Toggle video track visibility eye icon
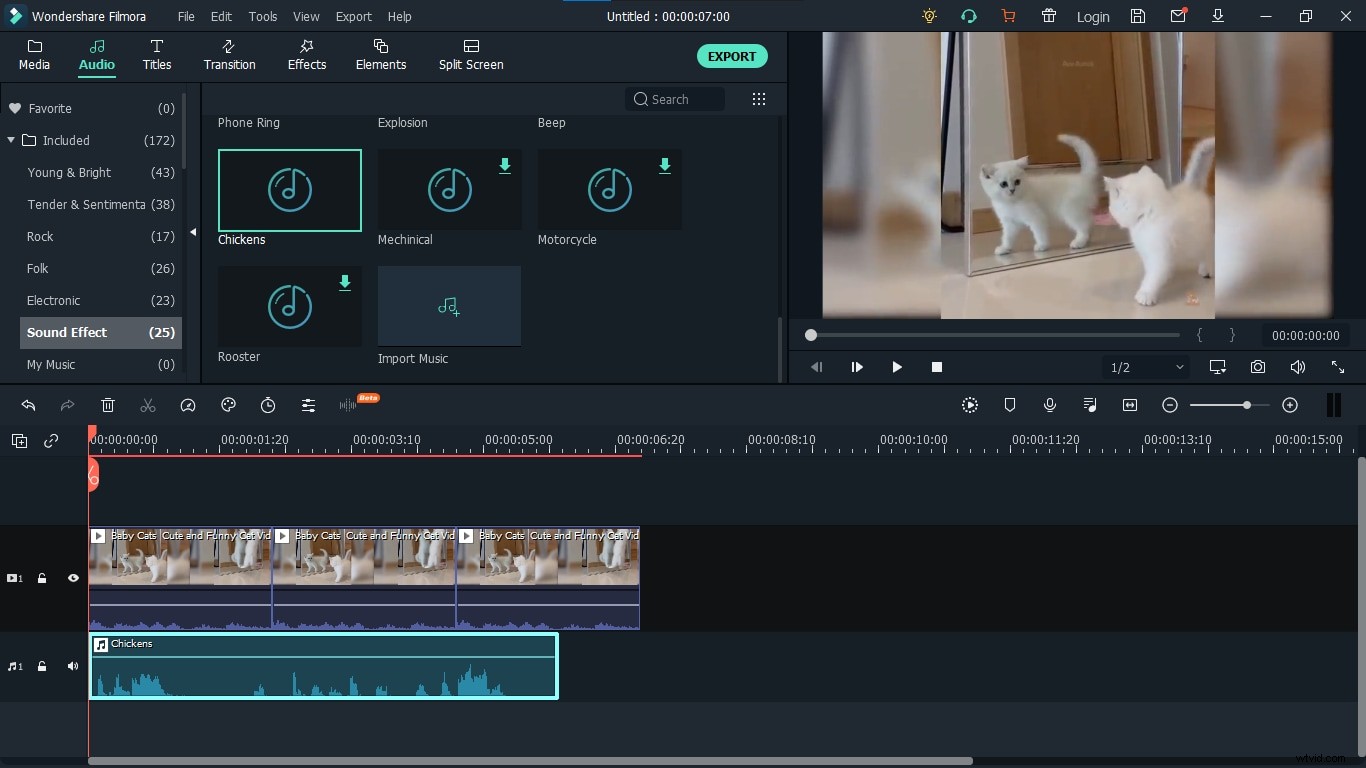 (72, 578)
